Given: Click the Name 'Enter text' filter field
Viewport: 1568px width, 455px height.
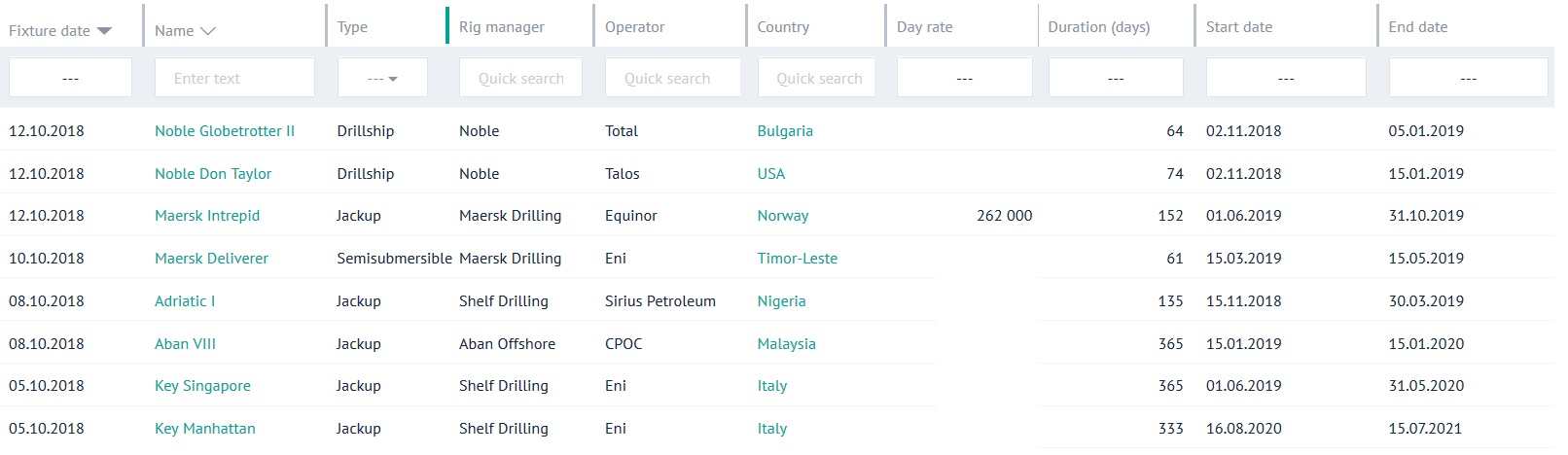Looking at the screenshot, I should [x=234, y=78].
